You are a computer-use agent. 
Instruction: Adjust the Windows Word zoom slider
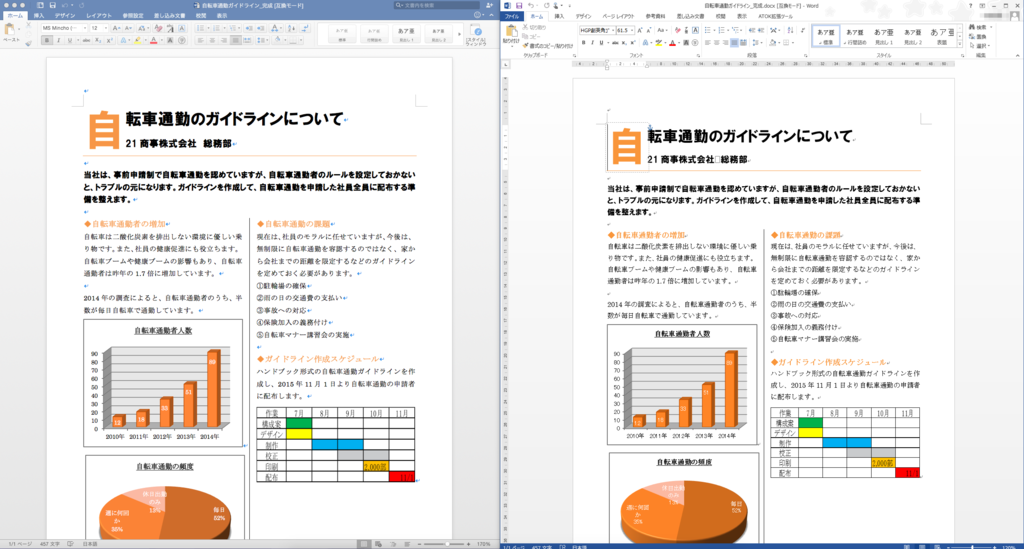click(972, 546)
